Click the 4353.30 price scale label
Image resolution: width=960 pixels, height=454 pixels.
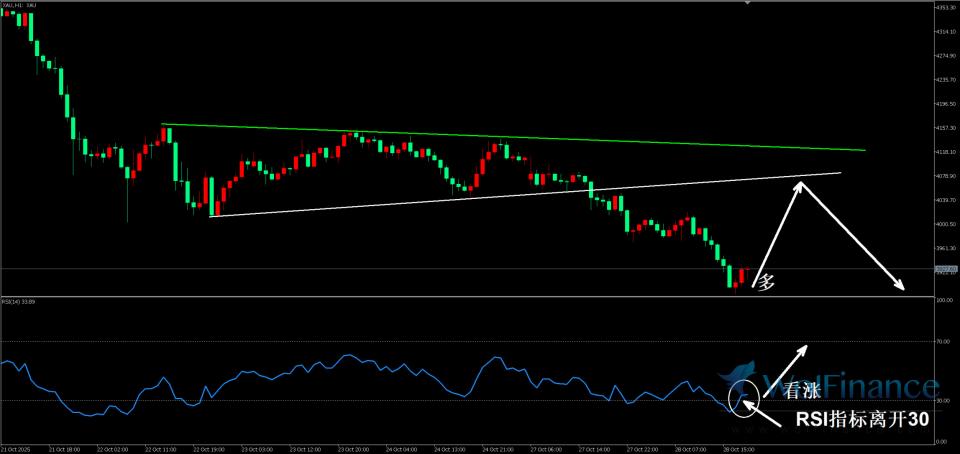945,7
